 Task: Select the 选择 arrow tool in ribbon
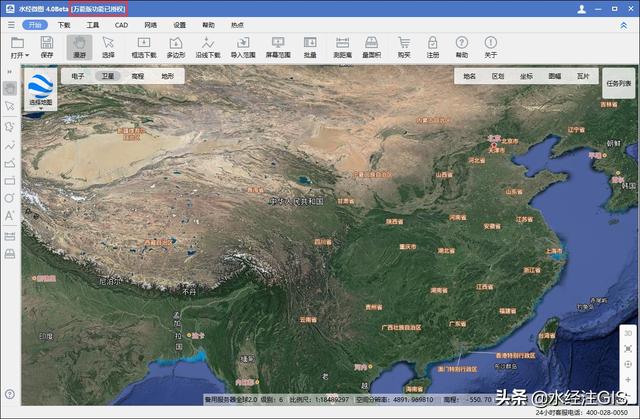tap(108, 47)
